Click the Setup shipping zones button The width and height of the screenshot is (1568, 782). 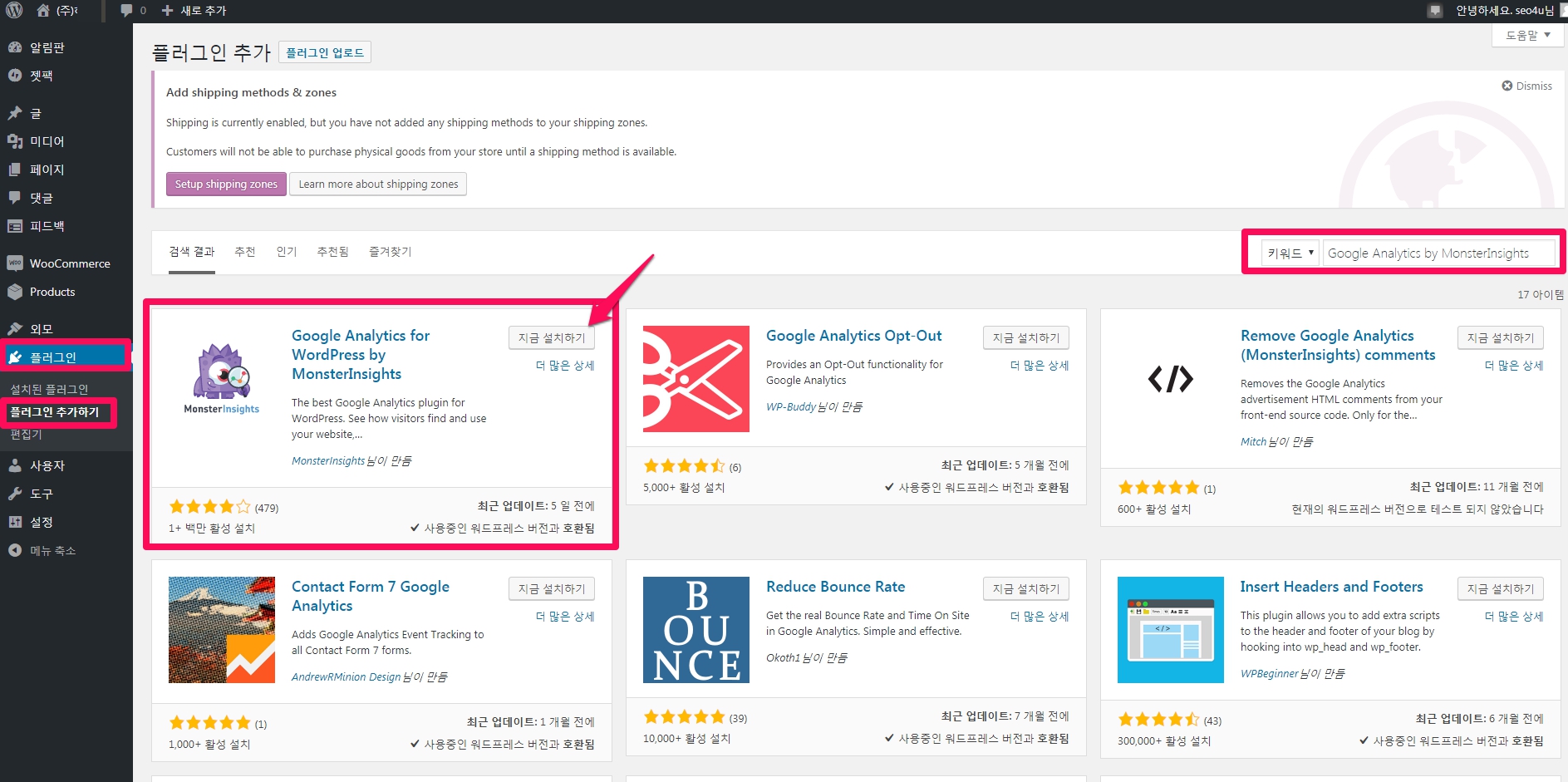coord(226,184)
